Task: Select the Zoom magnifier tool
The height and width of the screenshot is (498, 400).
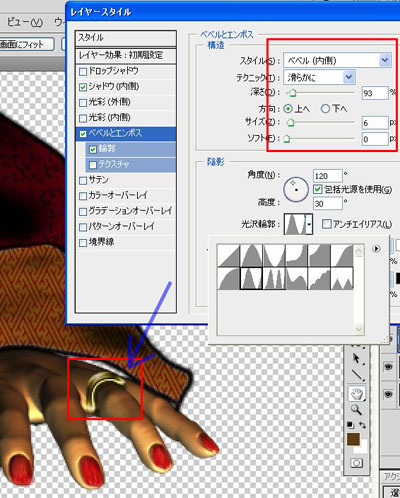Action: click(356, 409)
